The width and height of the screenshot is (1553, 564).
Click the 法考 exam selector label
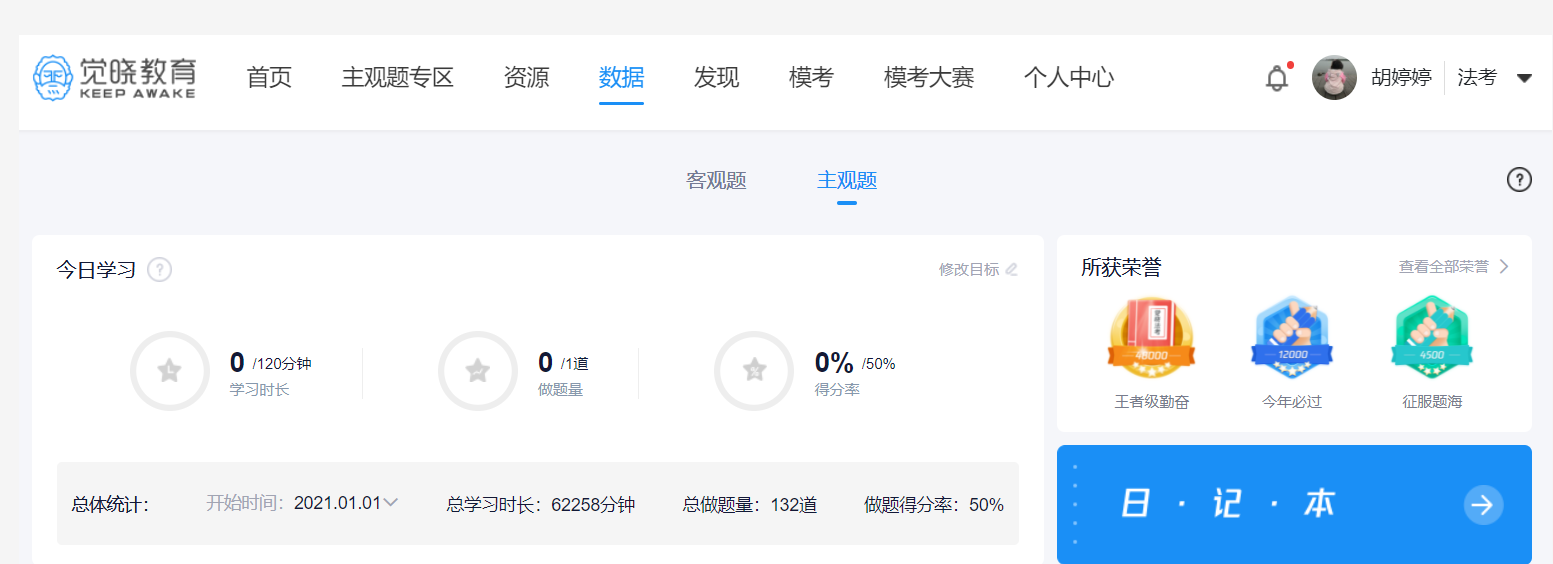(1477, 78)
